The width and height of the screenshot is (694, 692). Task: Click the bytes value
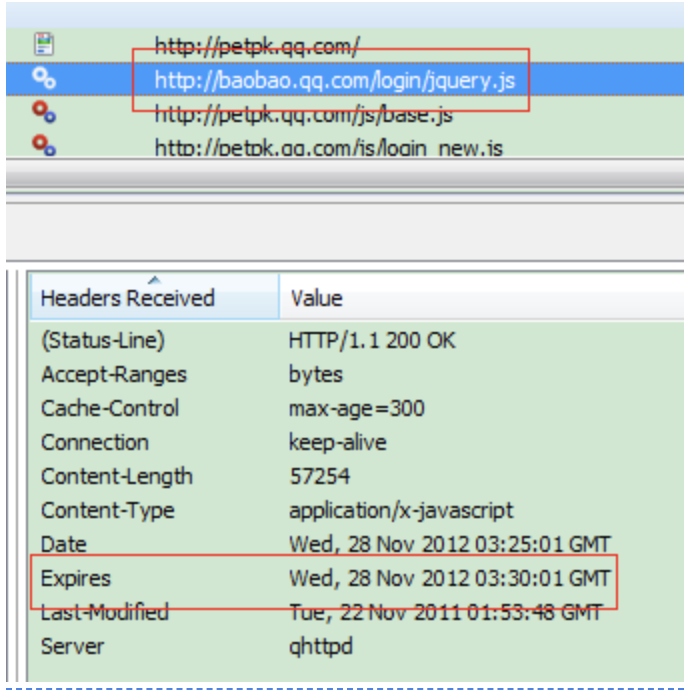click(316, 375)
